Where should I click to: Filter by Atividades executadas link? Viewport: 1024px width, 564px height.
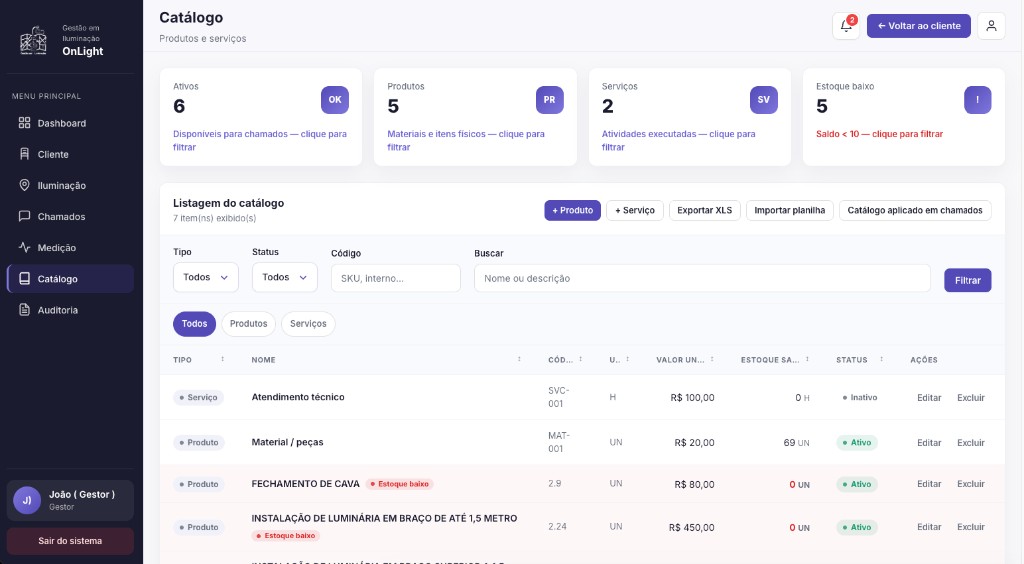(679, 140)
